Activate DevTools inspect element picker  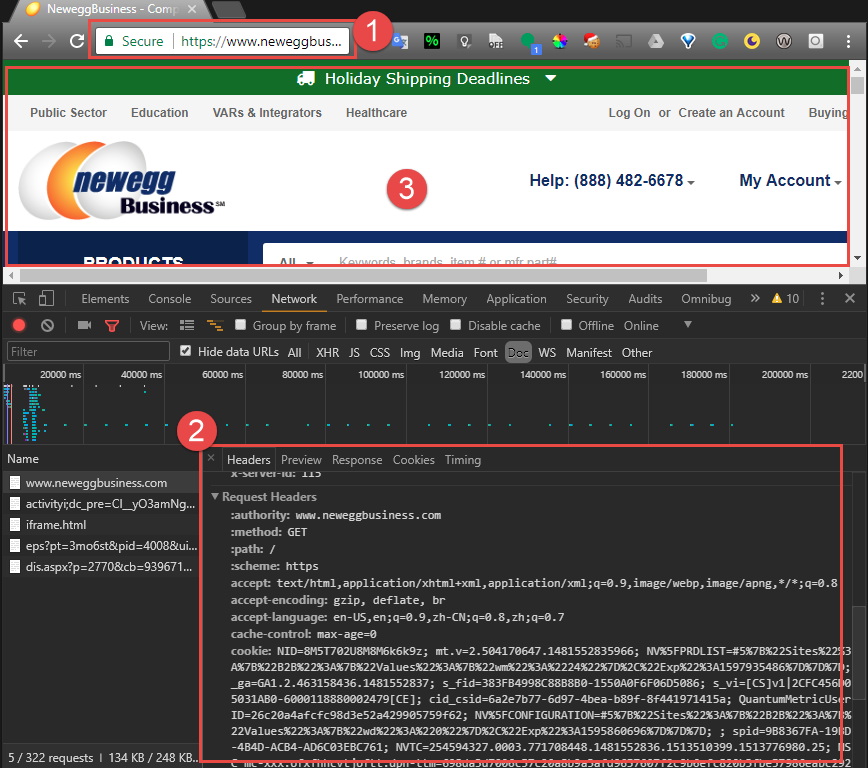[x=19, y=299]
